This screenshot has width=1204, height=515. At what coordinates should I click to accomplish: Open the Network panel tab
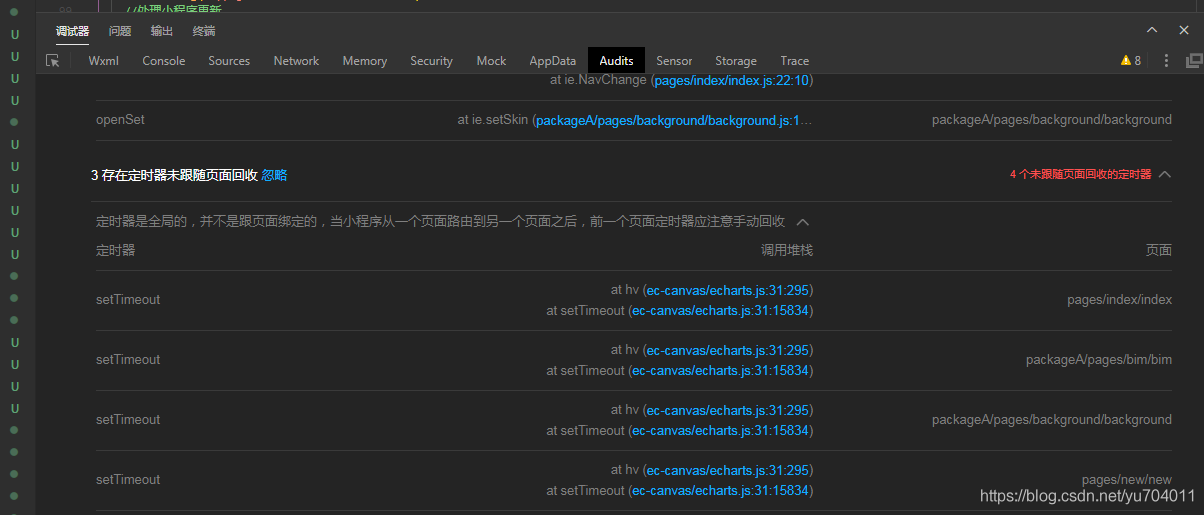(296, 61)
